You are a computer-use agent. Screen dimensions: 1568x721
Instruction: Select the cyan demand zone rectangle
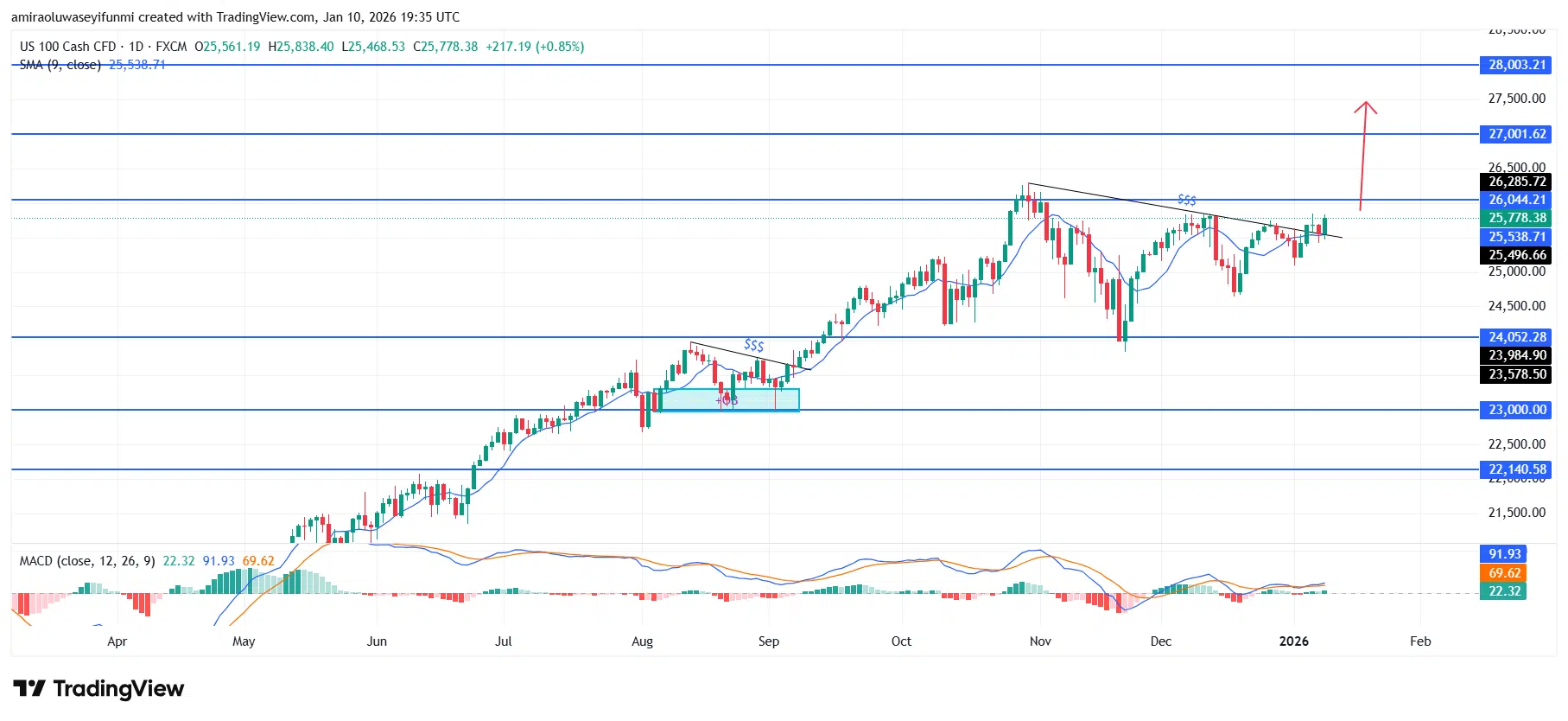coord(727,399)
